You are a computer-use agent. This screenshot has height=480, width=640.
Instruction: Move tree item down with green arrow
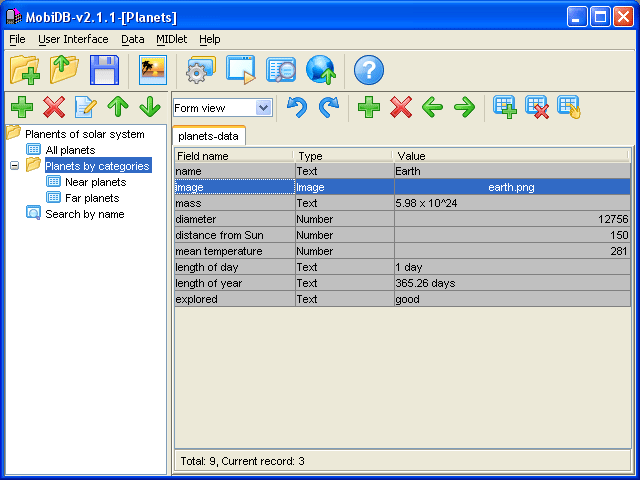coord(150,107)
